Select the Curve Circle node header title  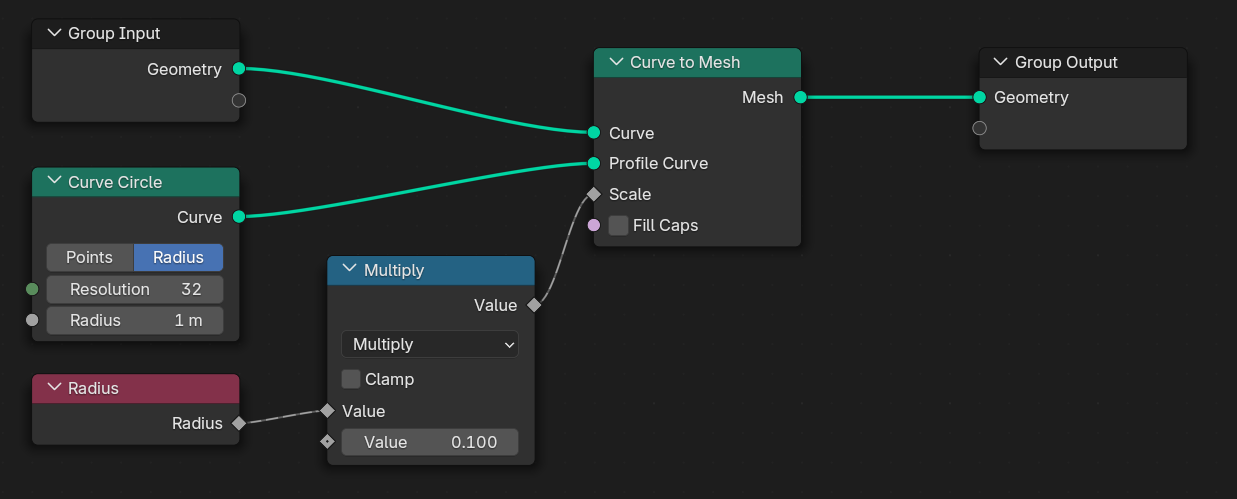click(115, 182)
